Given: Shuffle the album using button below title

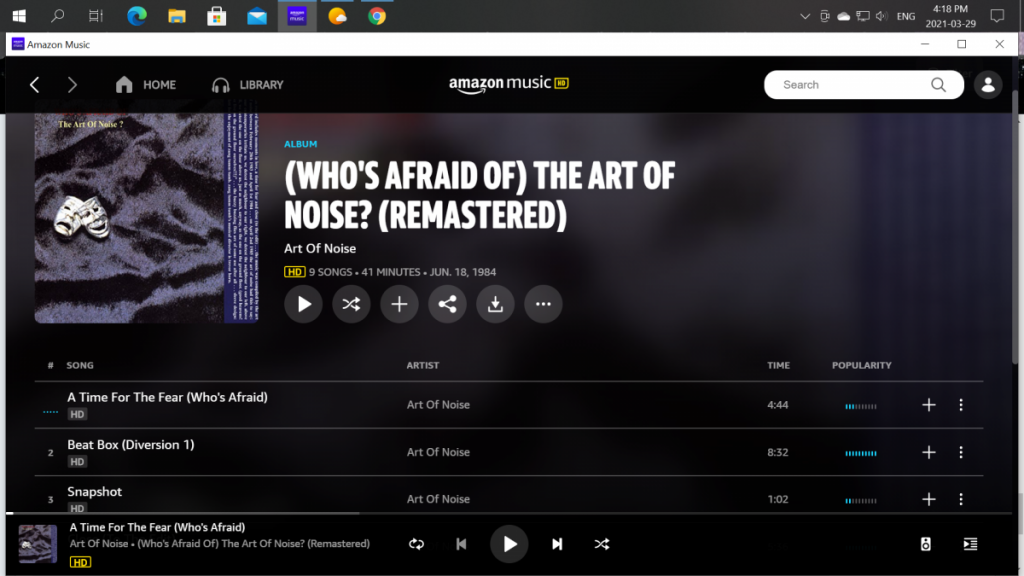Looking at the screenshot, I should [x=351, y=304].
